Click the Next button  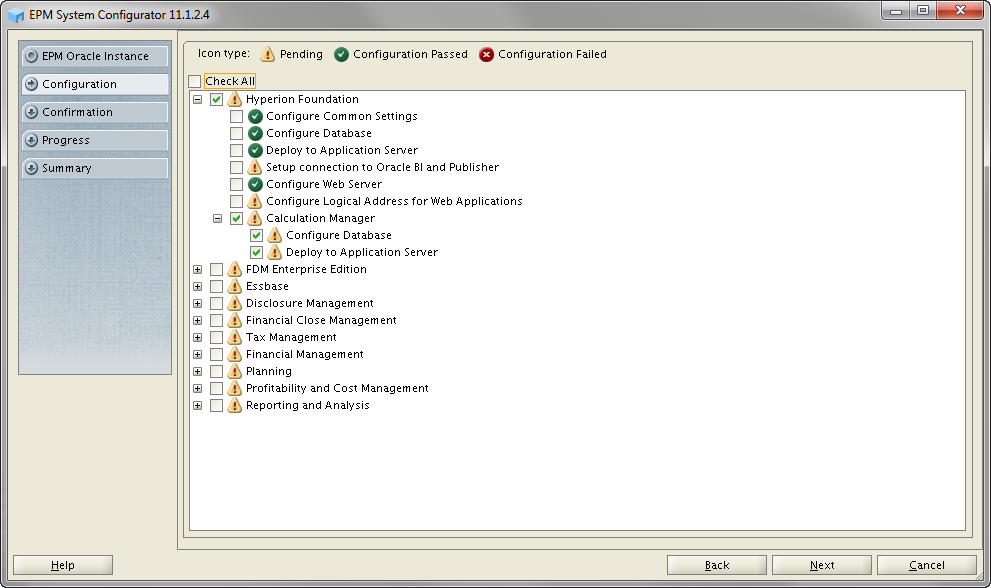822,565
